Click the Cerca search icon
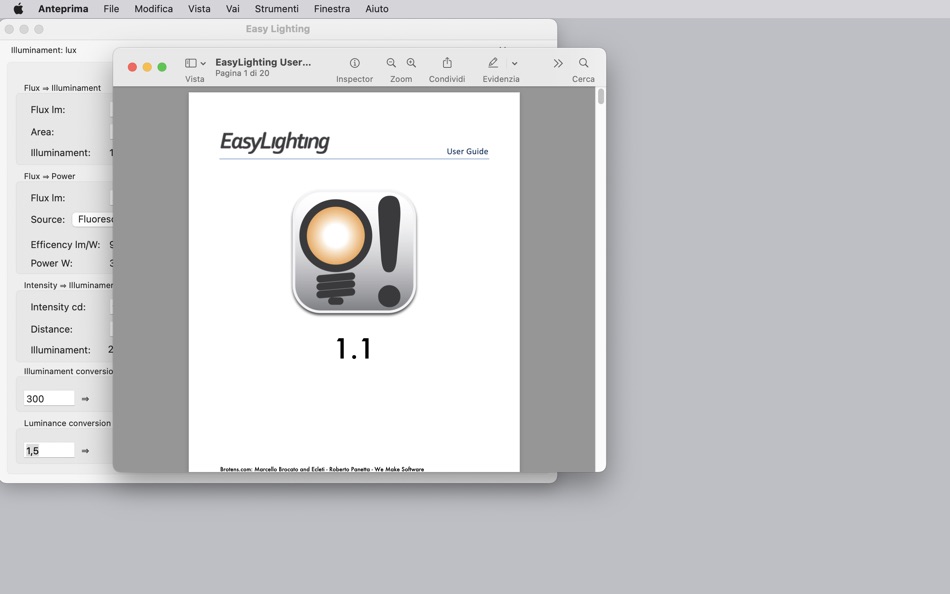This screenshot has height=594, width=950. 583,63
